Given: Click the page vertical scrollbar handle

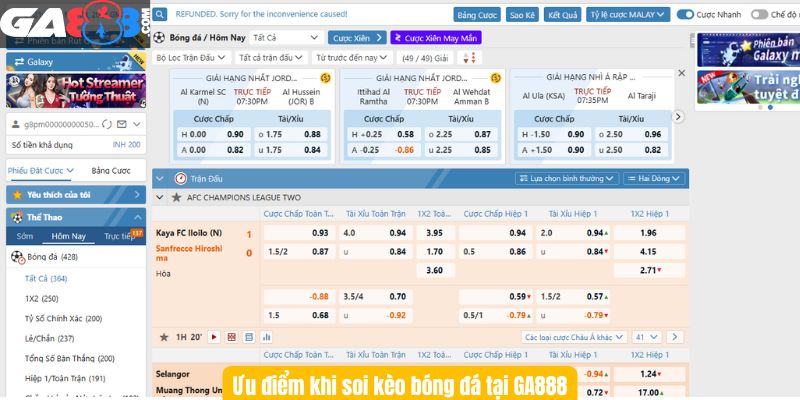Looking at the screenshot, I should point(692,40).
